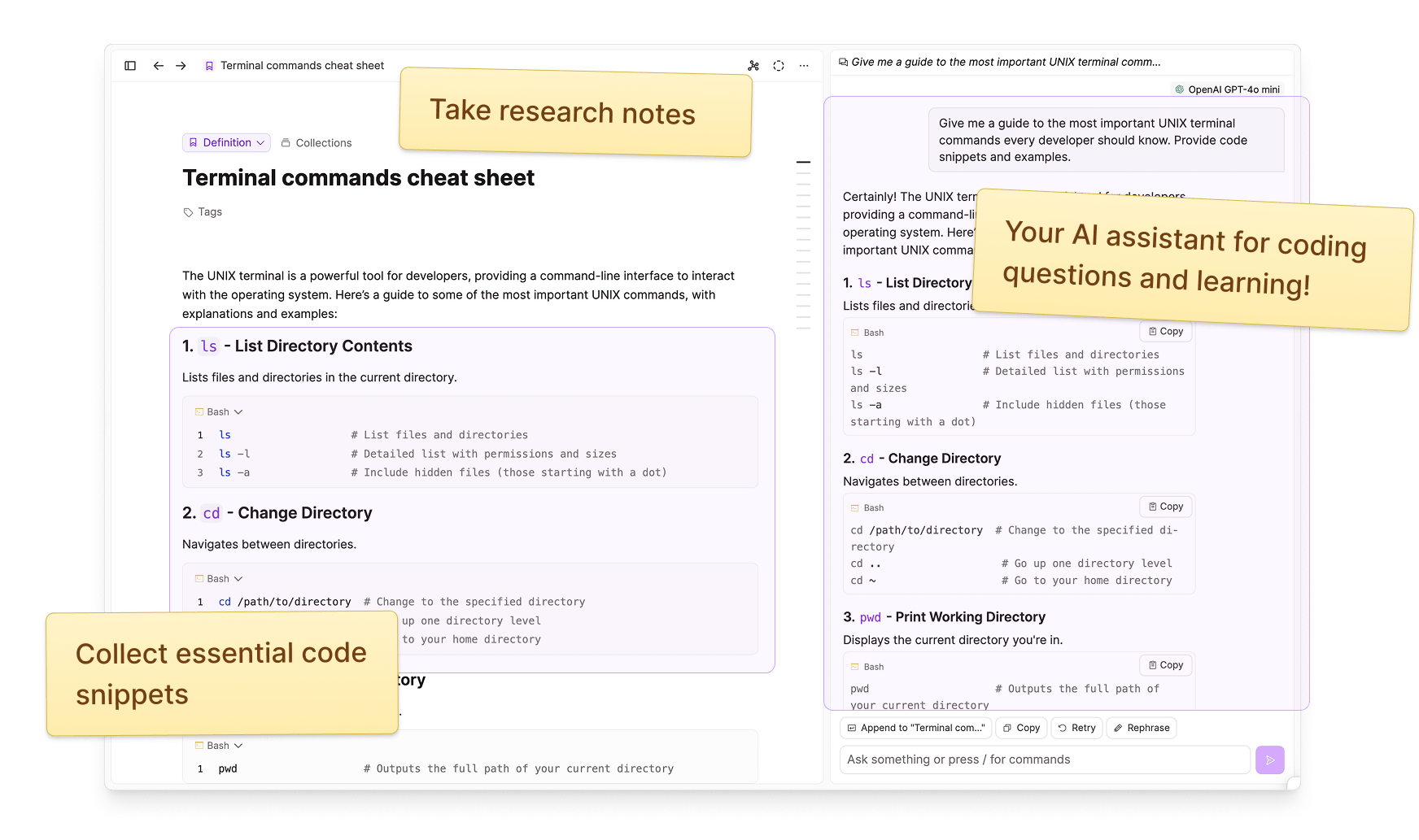This screenshot has height=840, width=1419.
Task: Click the Tags icon below the title
Action: pos(189,212)
